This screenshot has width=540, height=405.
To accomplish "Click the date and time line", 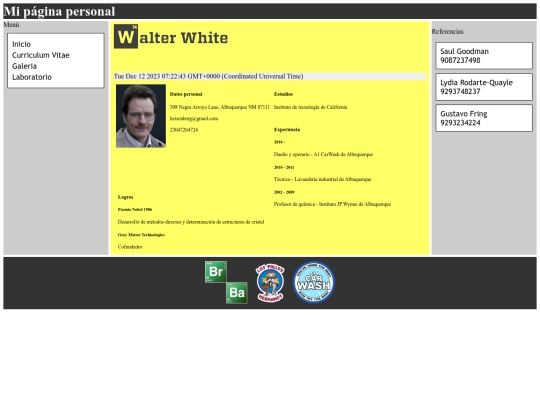I will [x=270, y=76].
